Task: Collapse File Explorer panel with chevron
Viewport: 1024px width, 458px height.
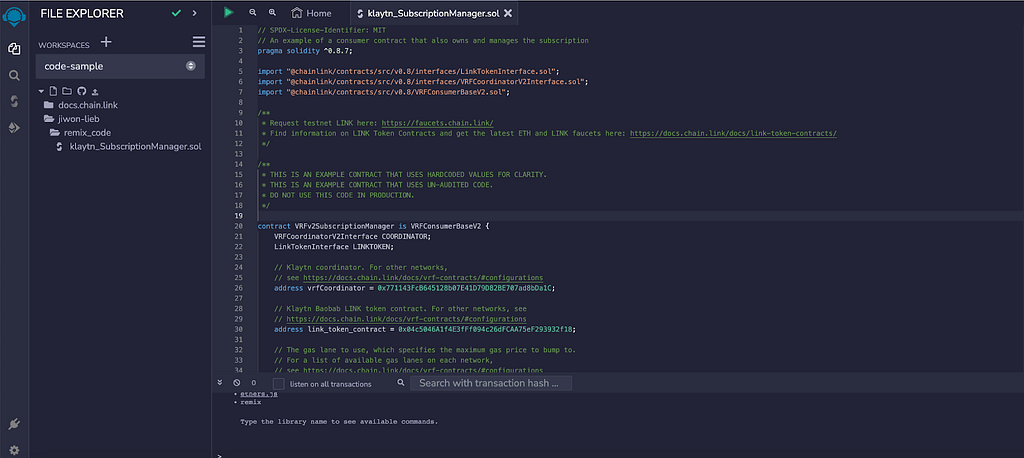Action: click(195, 13)
